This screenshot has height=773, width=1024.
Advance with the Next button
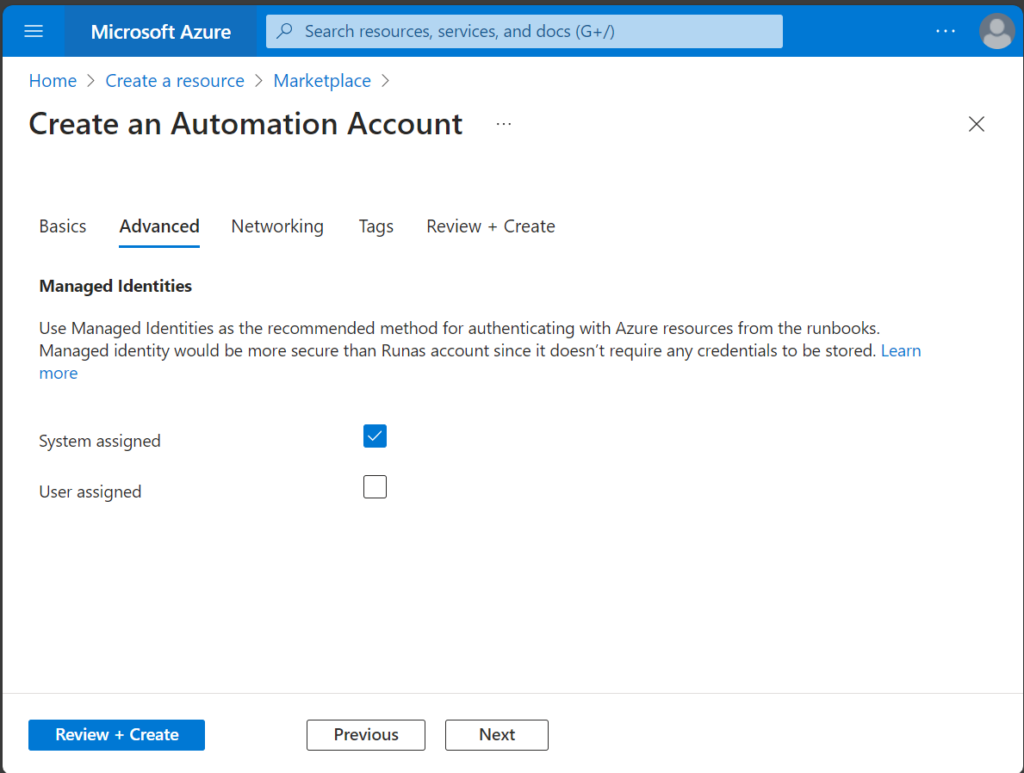(x=497, y=735)
